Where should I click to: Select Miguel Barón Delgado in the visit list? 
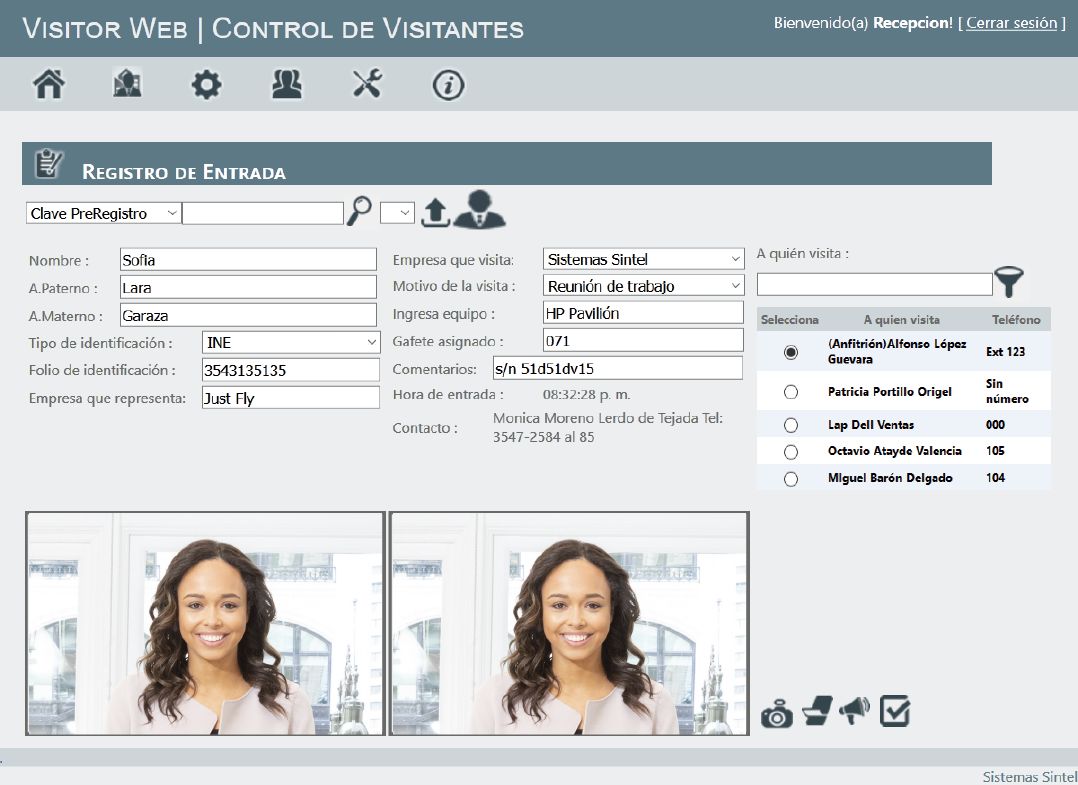click(x=791, y=478)
